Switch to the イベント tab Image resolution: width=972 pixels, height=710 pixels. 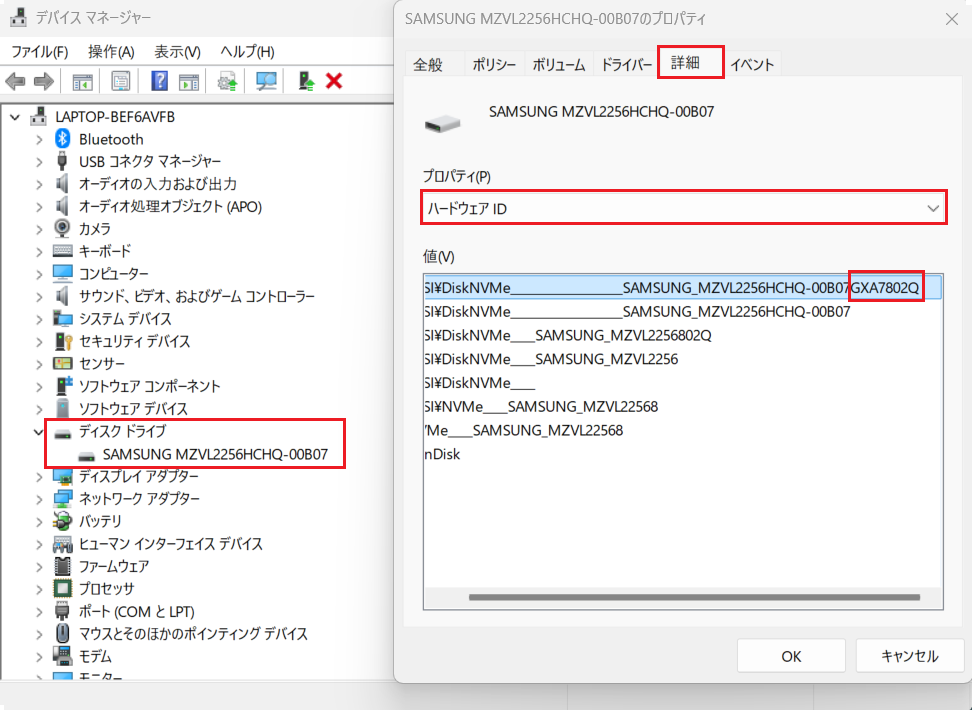(x=752, y=65)
